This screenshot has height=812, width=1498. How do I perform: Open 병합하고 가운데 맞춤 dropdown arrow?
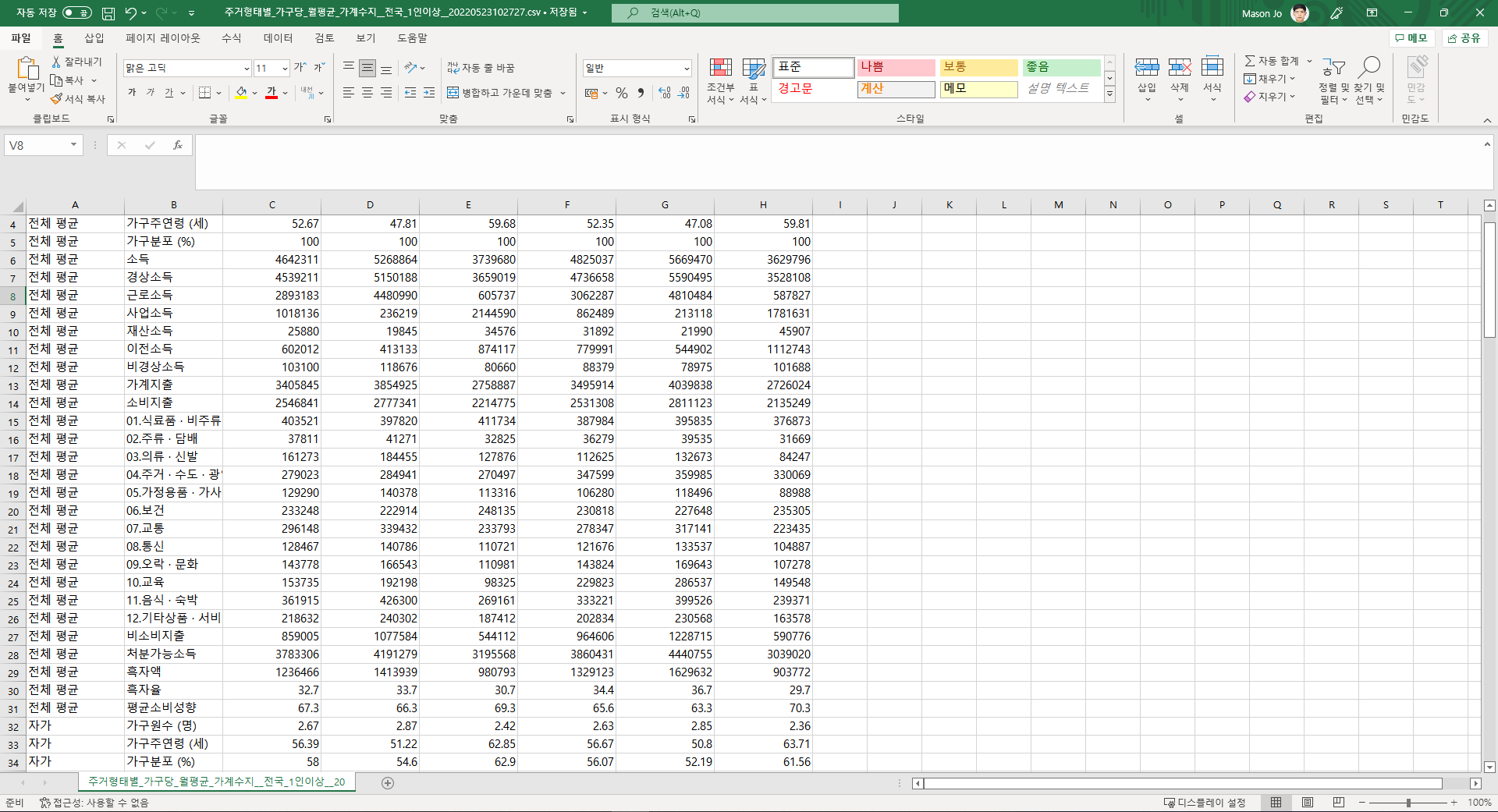coord(563,93)
